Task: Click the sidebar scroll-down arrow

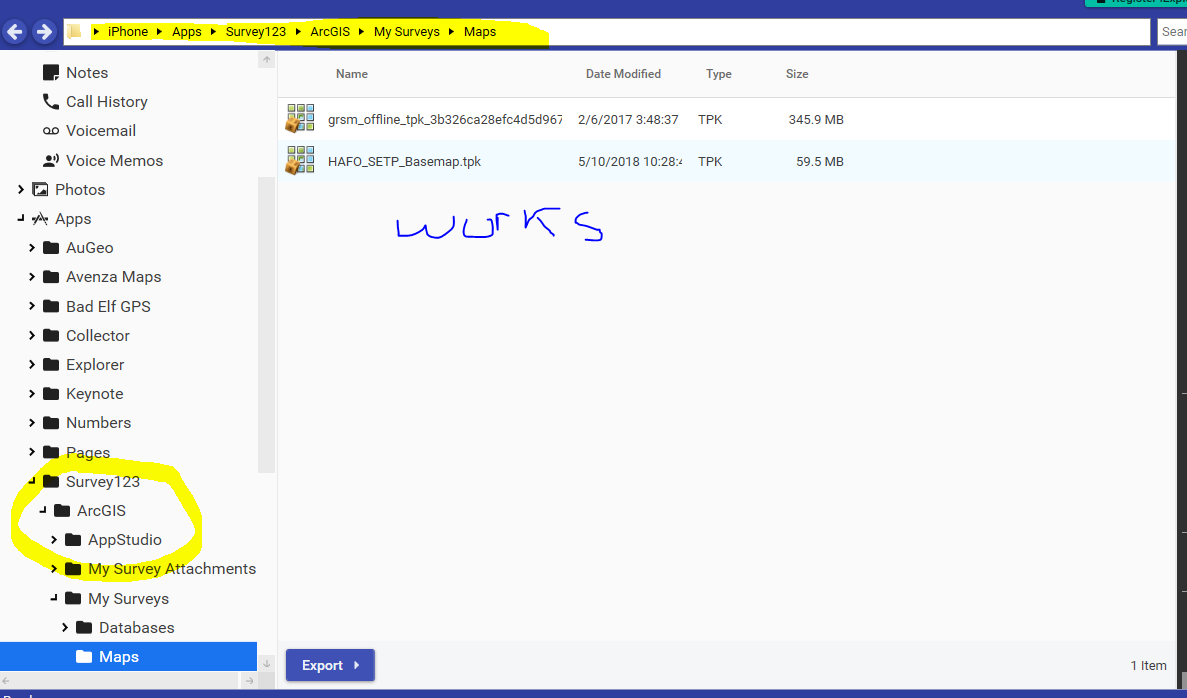Action: (266, 664)
